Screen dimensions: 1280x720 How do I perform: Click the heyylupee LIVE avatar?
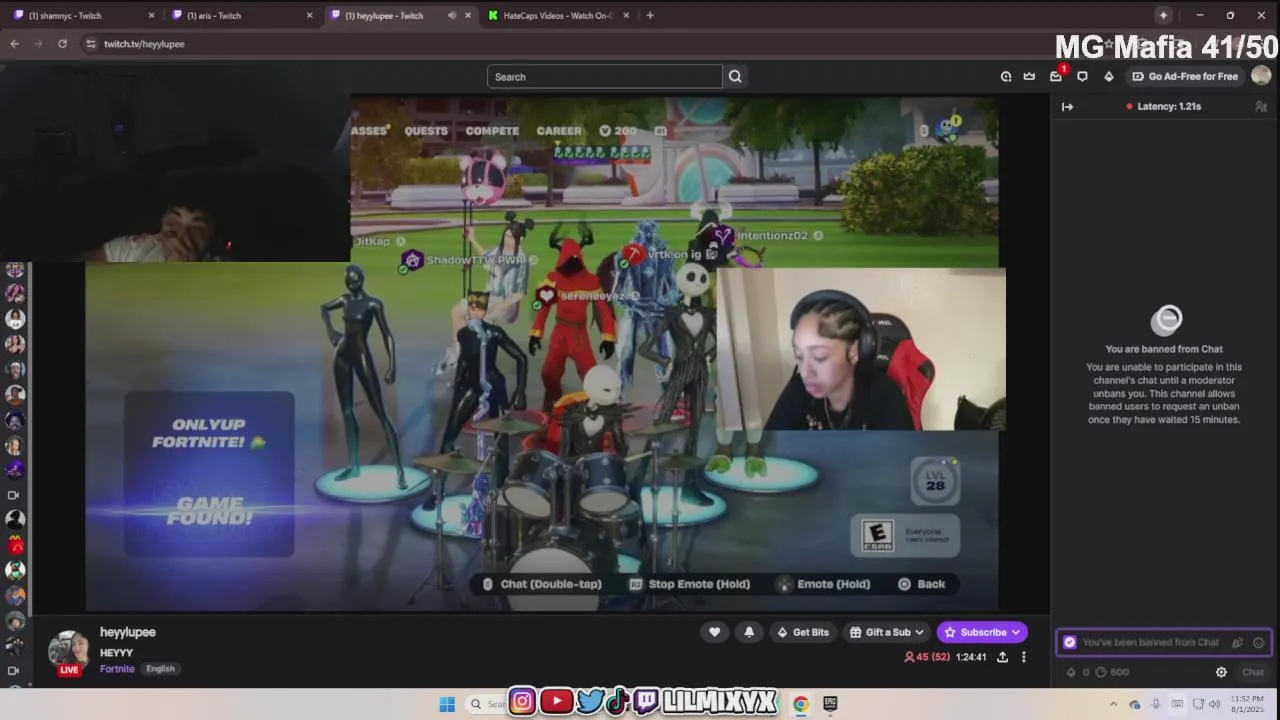coord(68,651)
